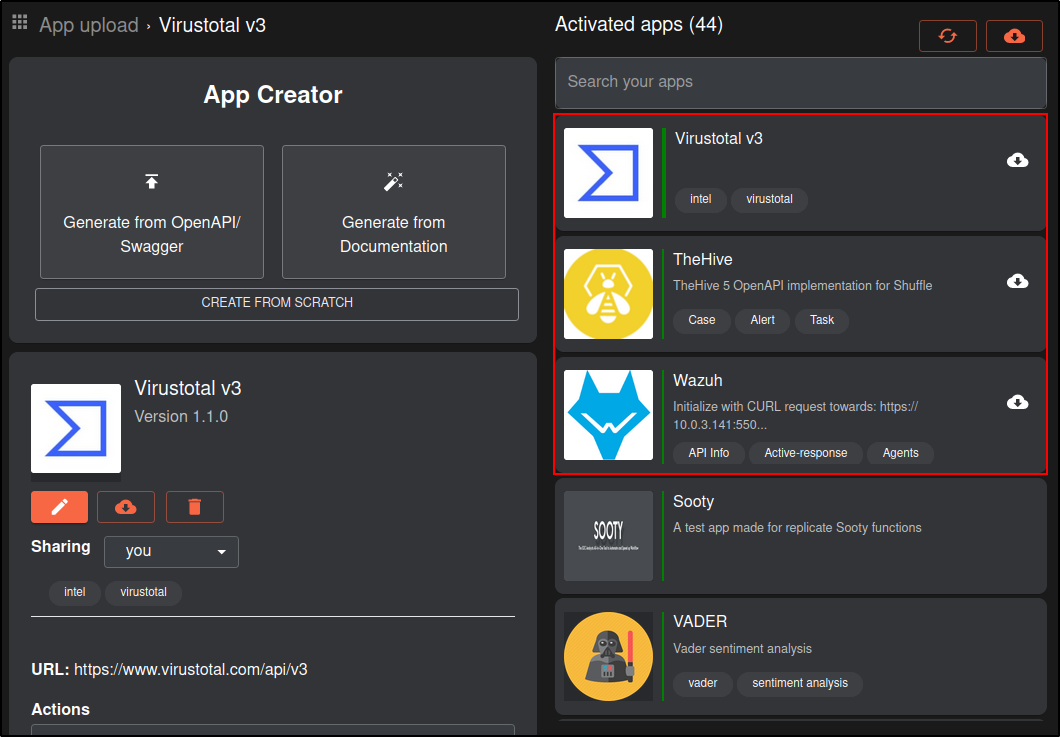Download the Wazuh app
This screenshot has width=1060, height=737.
point(1017,402)
